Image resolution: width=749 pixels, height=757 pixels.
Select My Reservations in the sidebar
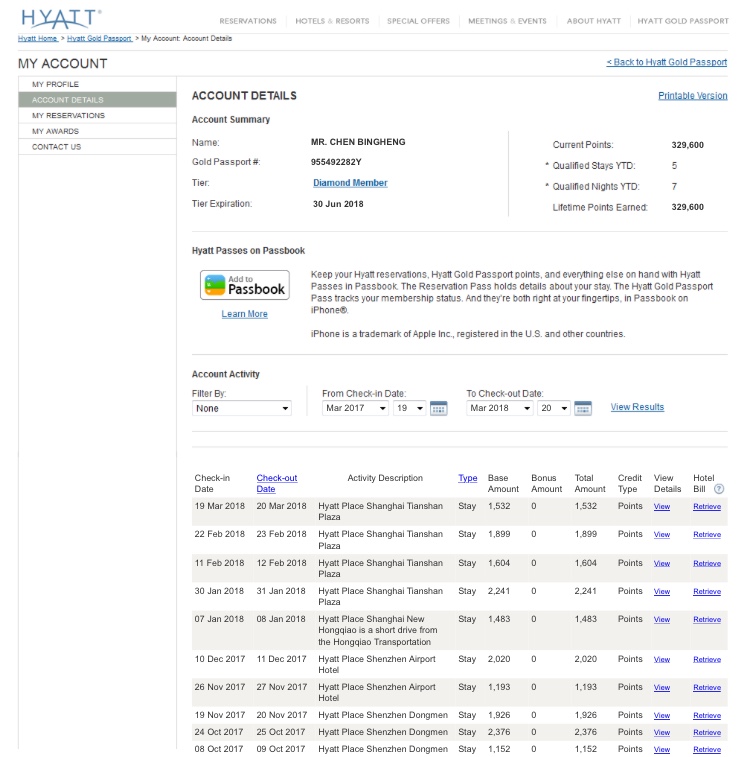point(97,115)
